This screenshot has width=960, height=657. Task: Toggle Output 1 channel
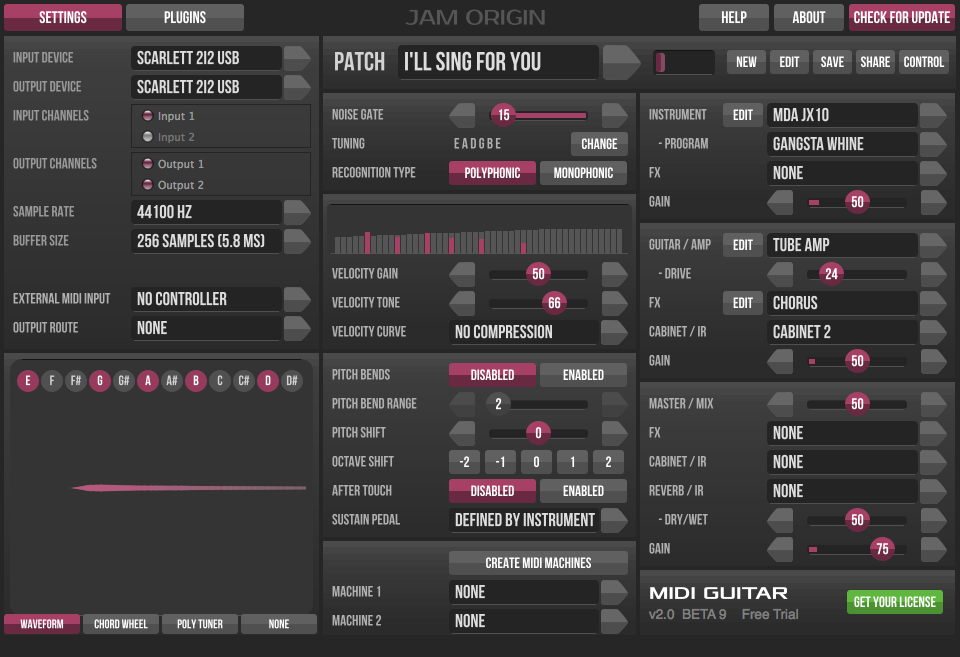pos(148,163)
